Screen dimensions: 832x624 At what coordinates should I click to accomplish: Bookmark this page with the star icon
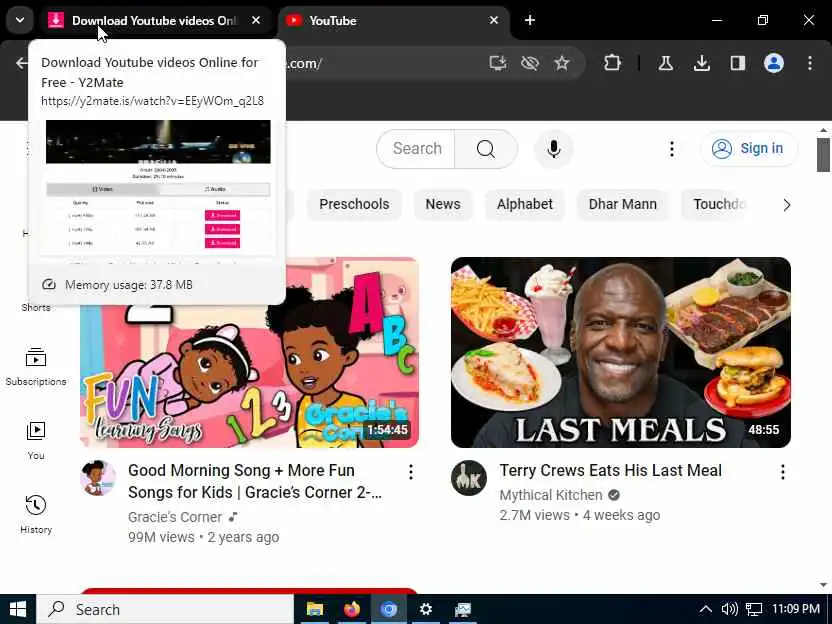tap(561, 63)
